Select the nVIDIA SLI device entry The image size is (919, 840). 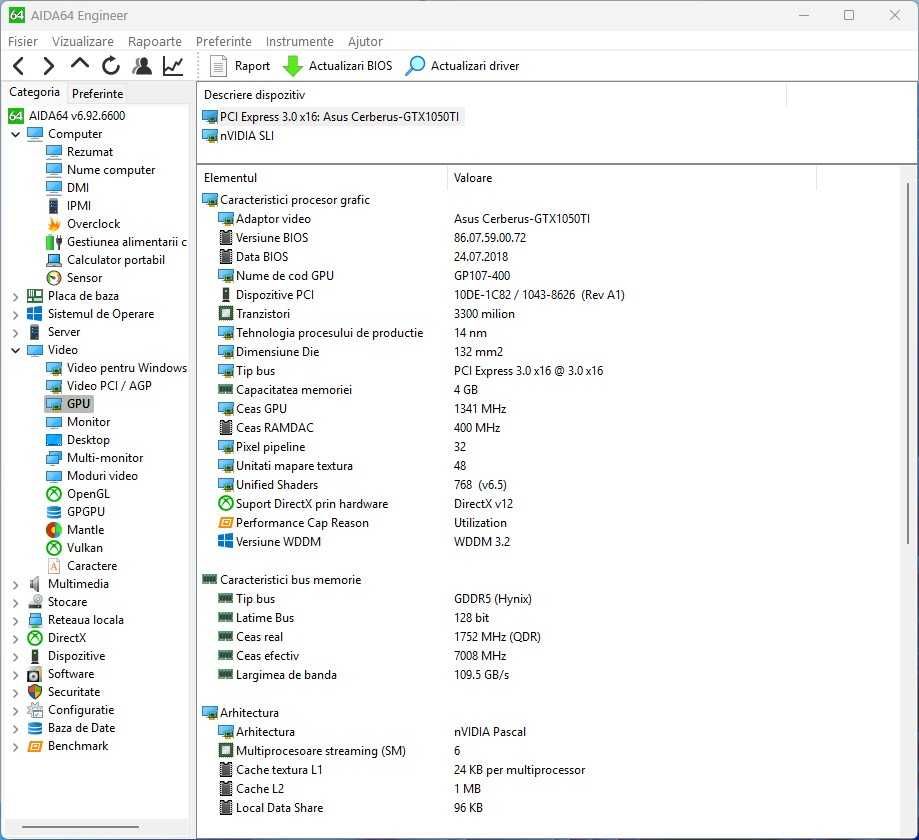click(x=239, y=136)
